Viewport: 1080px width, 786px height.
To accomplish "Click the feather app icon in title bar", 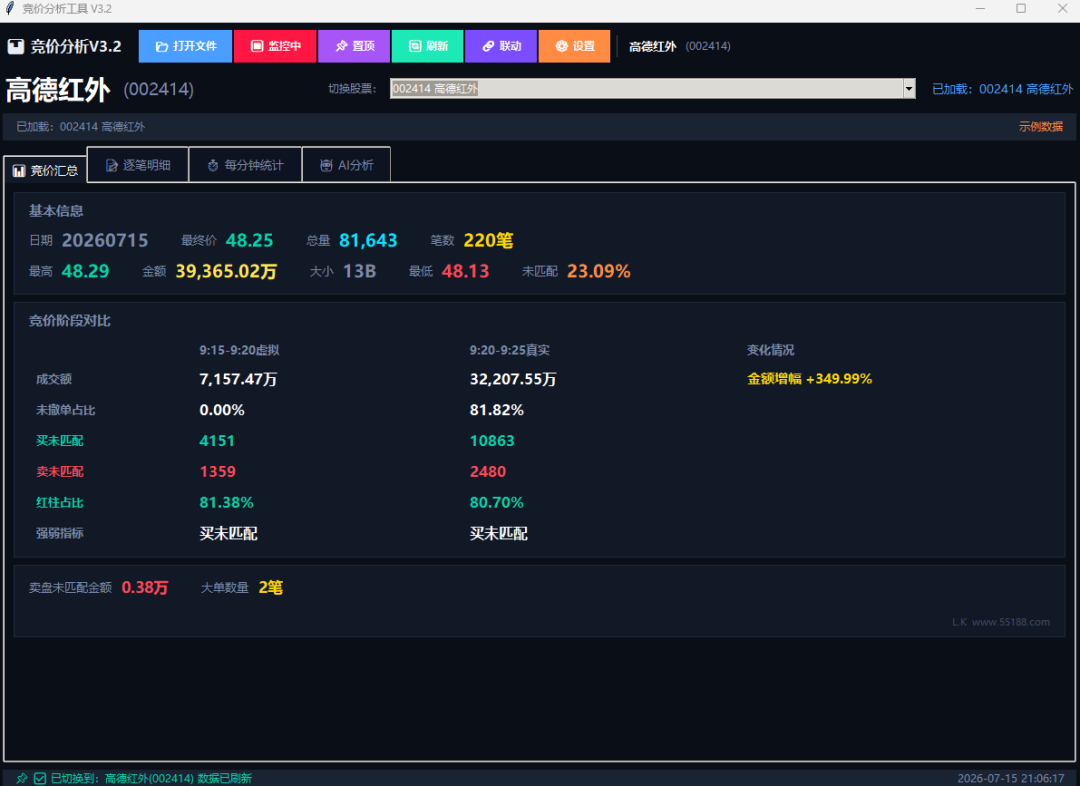I will coord(10,8).
